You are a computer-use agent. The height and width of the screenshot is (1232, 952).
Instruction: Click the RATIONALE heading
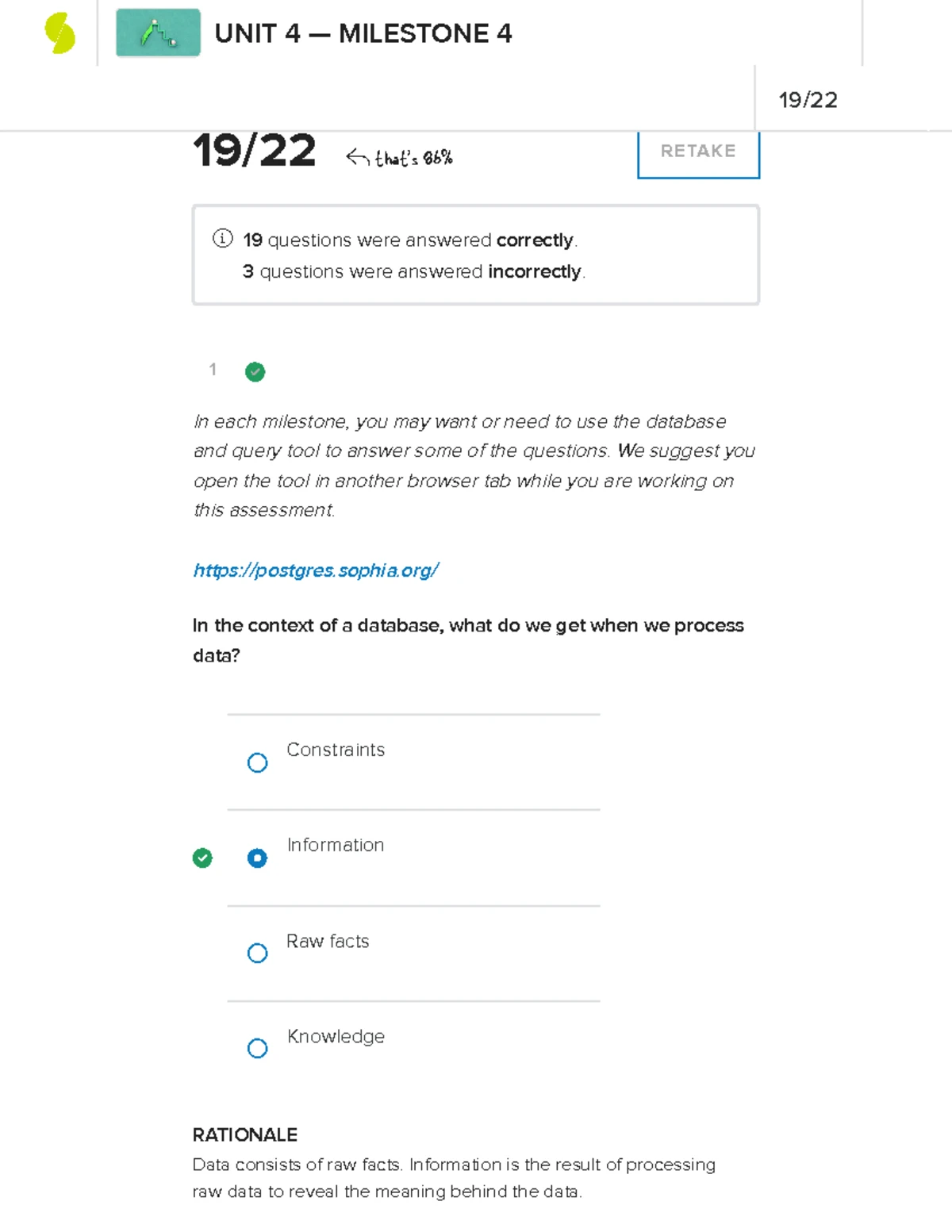(245, 1134)
